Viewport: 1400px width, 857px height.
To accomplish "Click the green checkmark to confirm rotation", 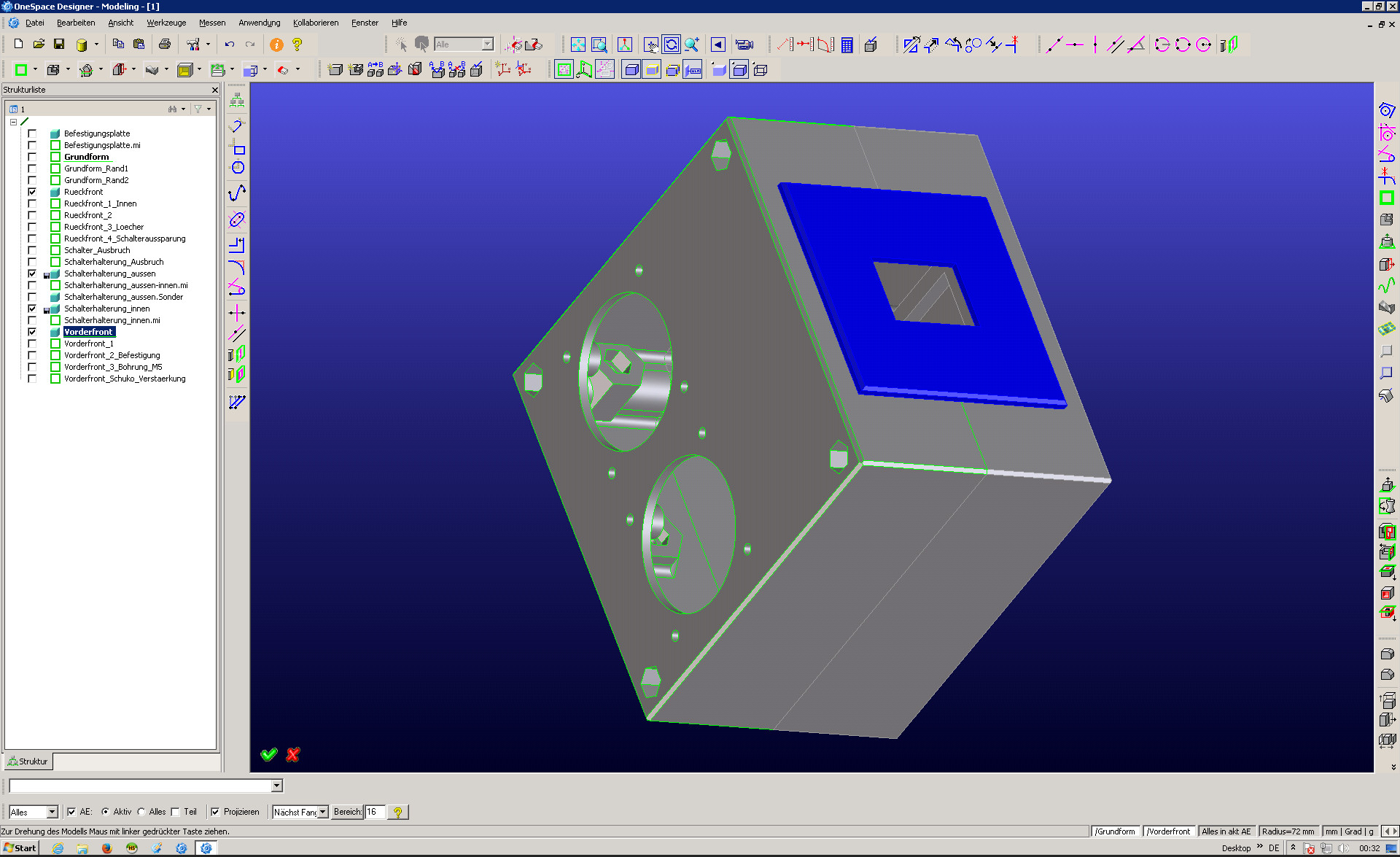I will pyautogui.click(x=268, y=754).
